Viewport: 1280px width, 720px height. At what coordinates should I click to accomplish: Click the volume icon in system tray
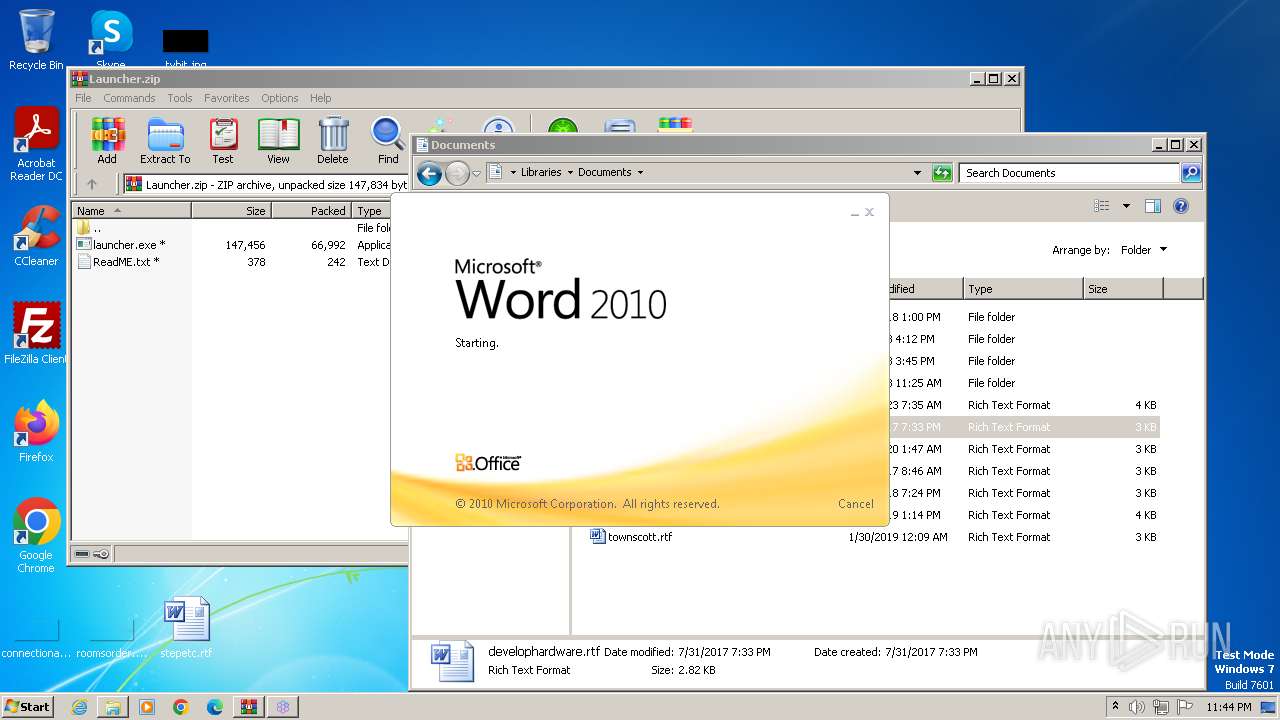[1137, 707]
